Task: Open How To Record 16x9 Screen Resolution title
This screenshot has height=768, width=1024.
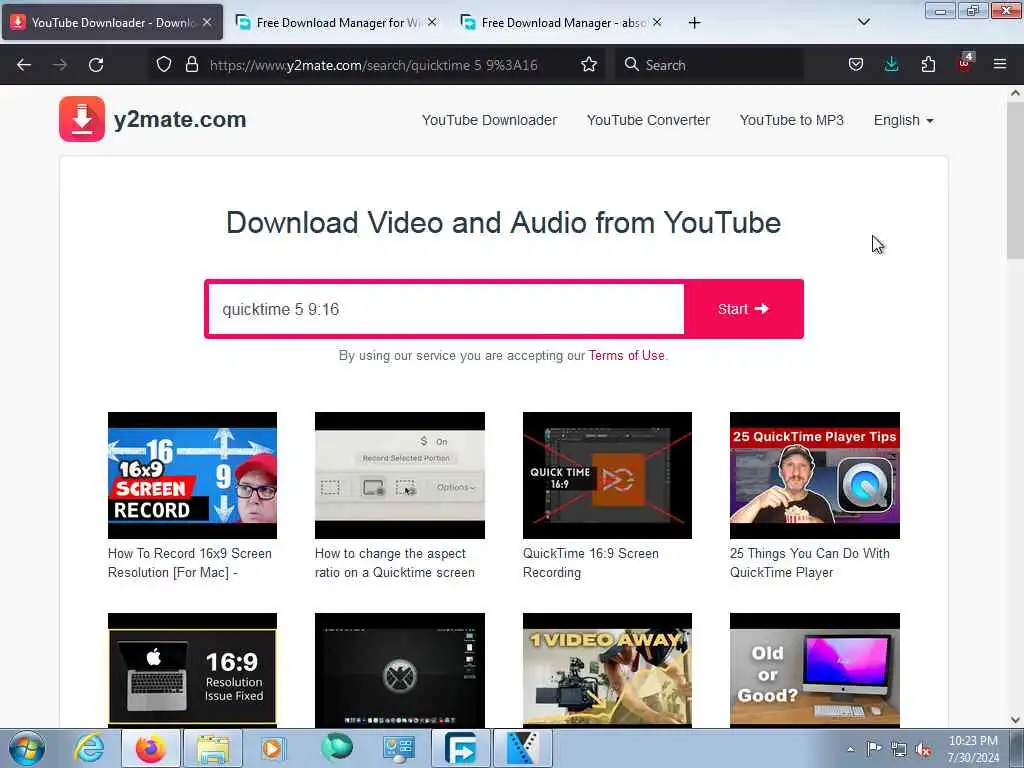Action: click(x=189, y=563)
